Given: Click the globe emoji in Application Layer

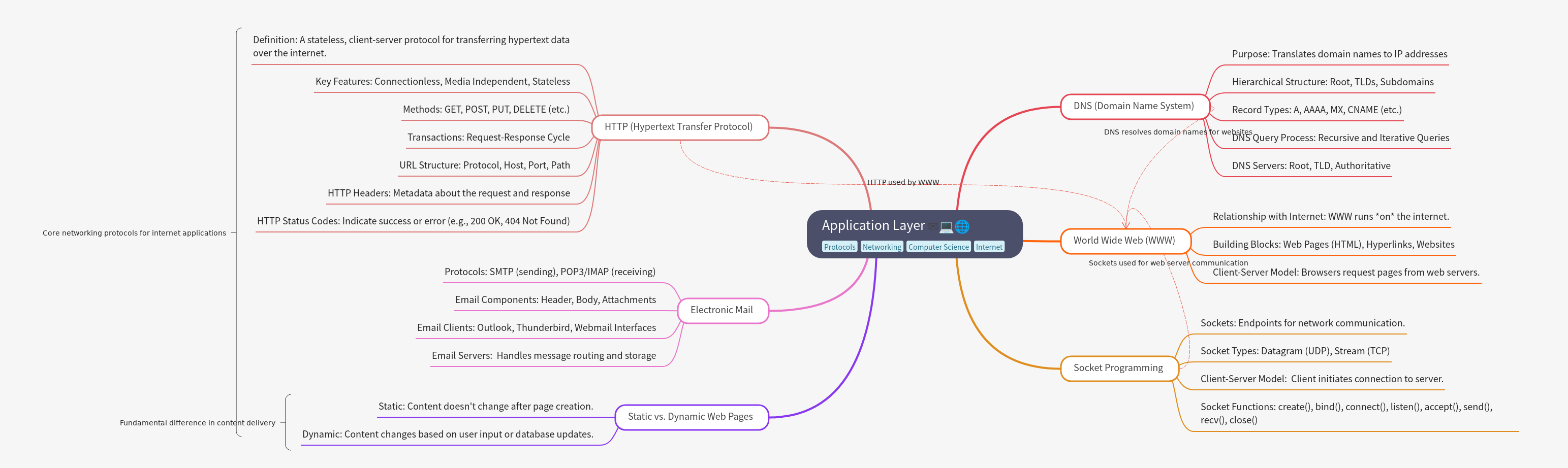Looking at the screenshot, I should point(962,227).
